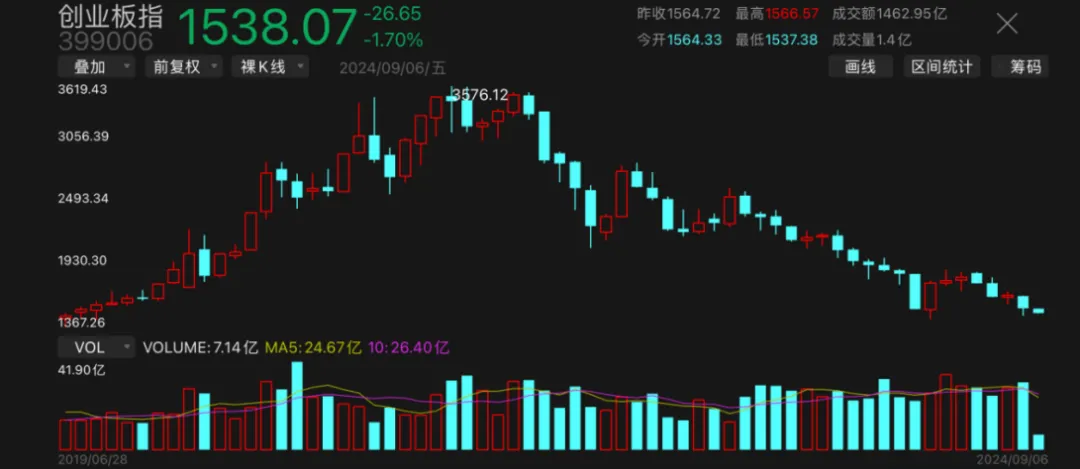The height and width of the screenshot is (469, 1080).
Task: Click the volume axis label 41.90亿
Action: (83, 371)
